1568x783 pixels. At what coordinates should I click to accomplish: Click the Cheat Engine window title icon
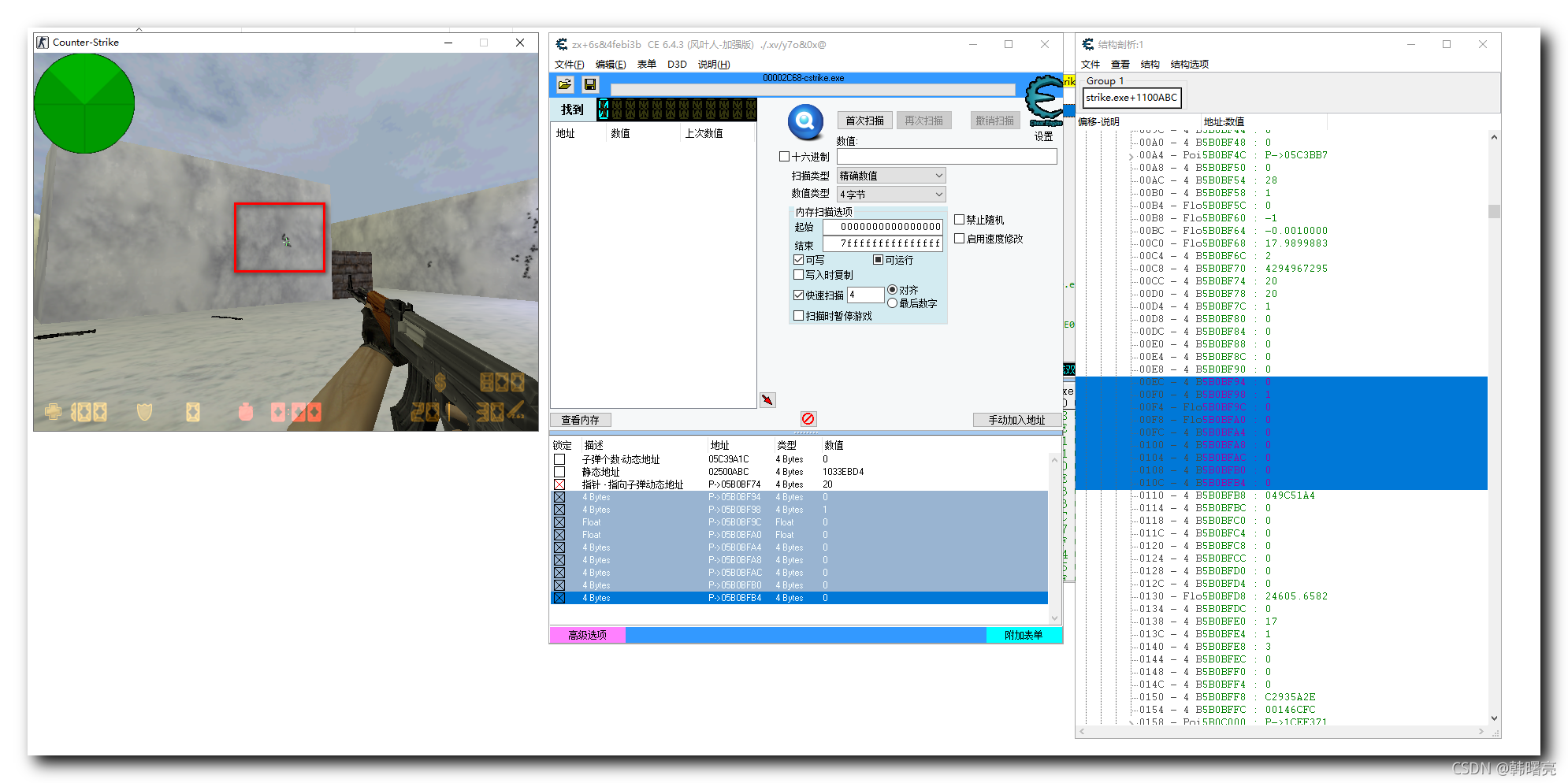(x=562, y=44)
